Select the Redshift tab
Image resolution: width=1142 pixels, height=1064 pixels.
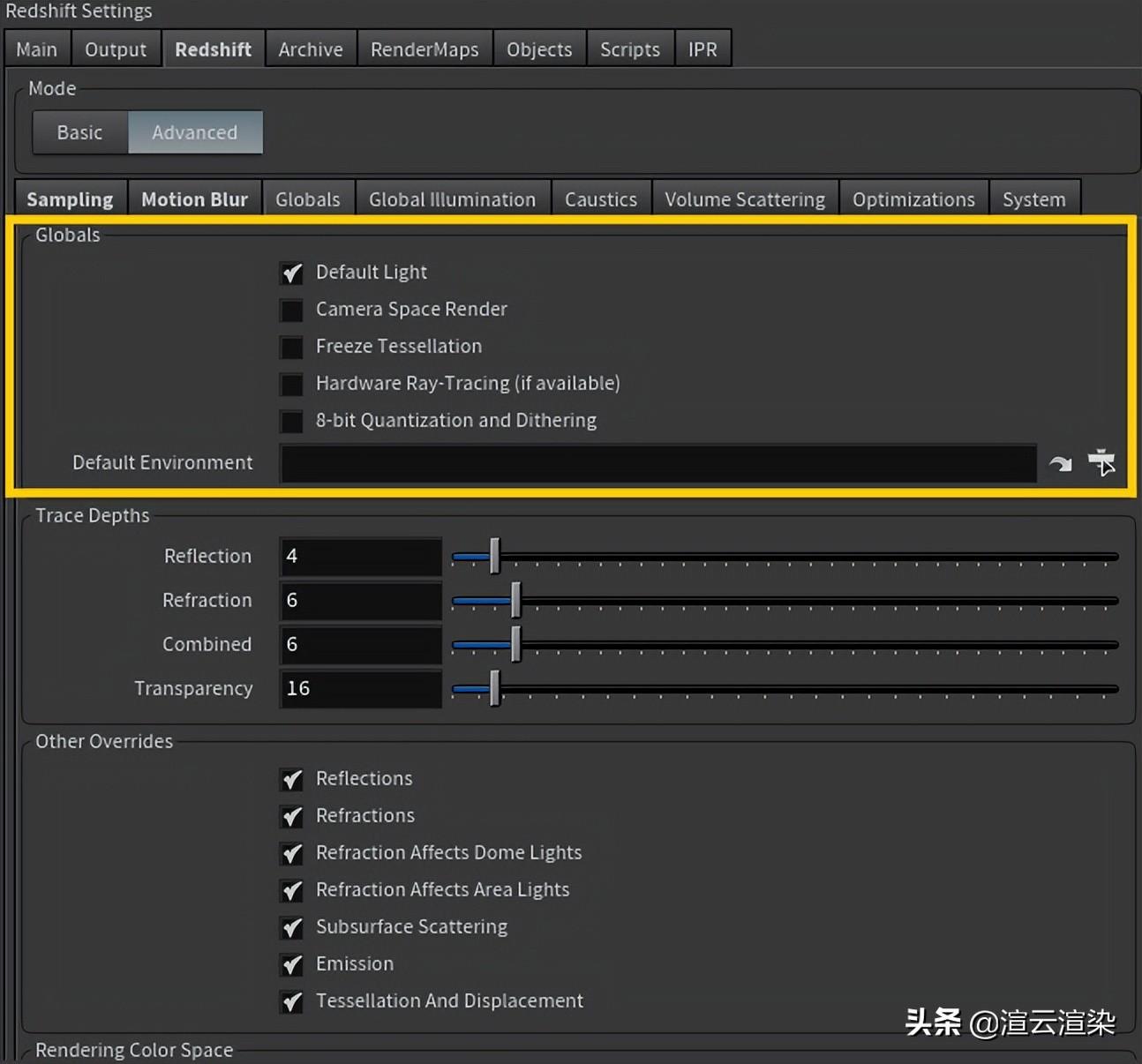[213, 49]
